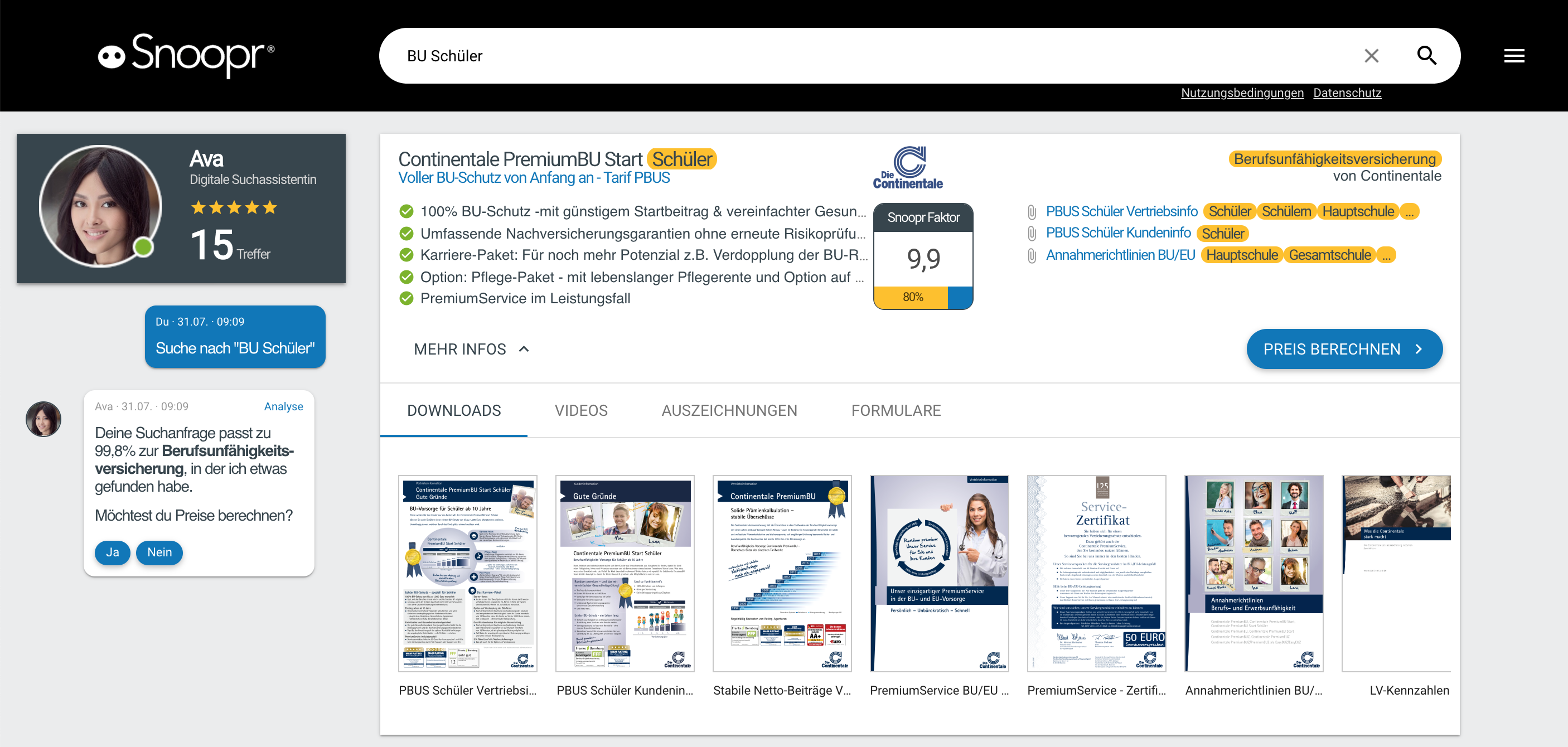Switch to AUSZEICHNUNGEN tab
This screenshot has width=1568, height=747.
click(x=729, y=411)
